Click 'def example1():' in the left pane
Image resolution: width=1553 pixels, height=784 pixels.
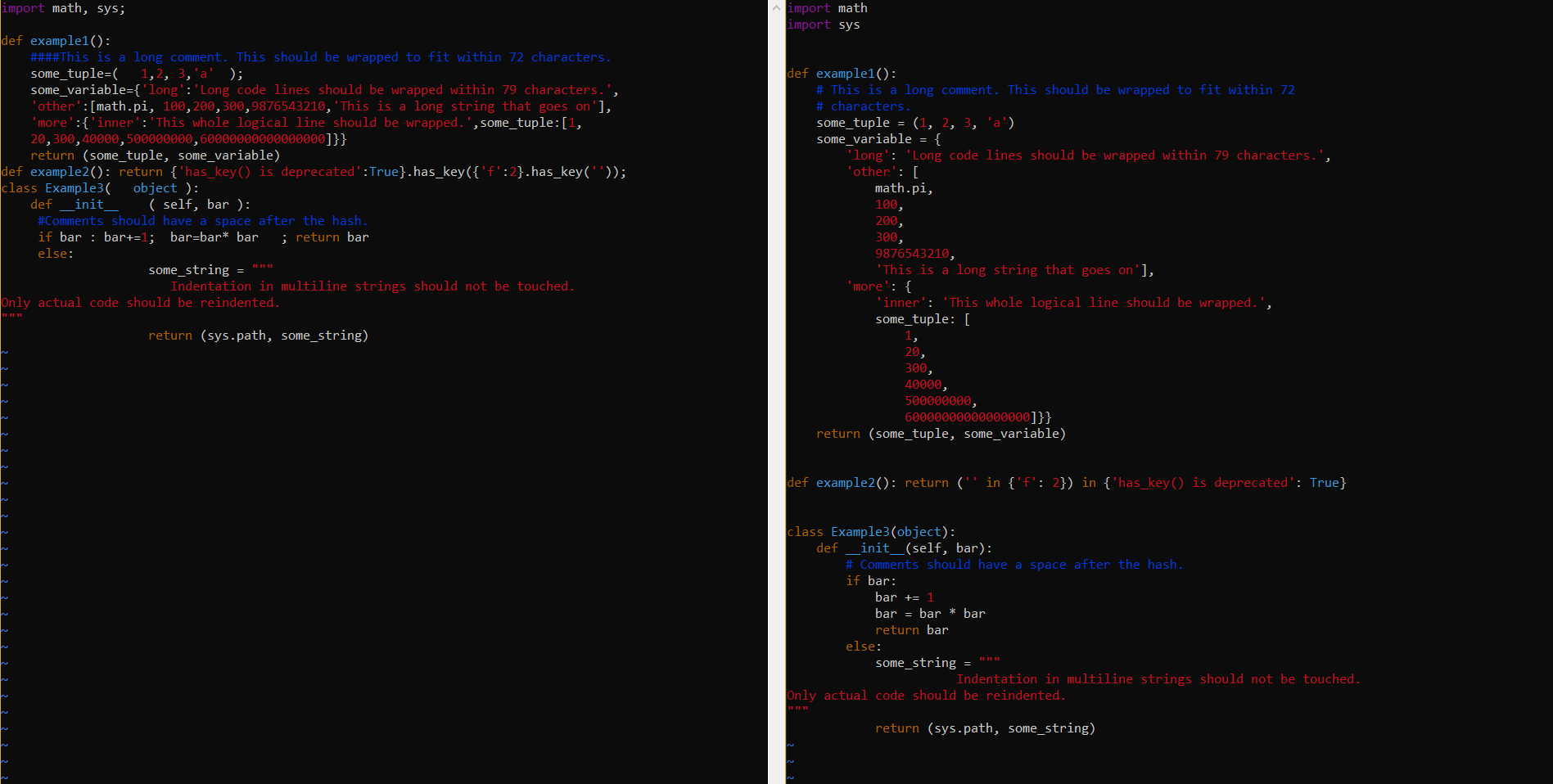point(56,41)
